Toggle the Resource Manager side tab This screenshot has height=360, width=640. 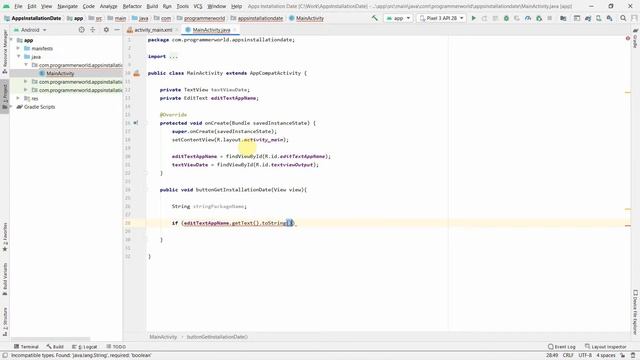pos(5,51)
